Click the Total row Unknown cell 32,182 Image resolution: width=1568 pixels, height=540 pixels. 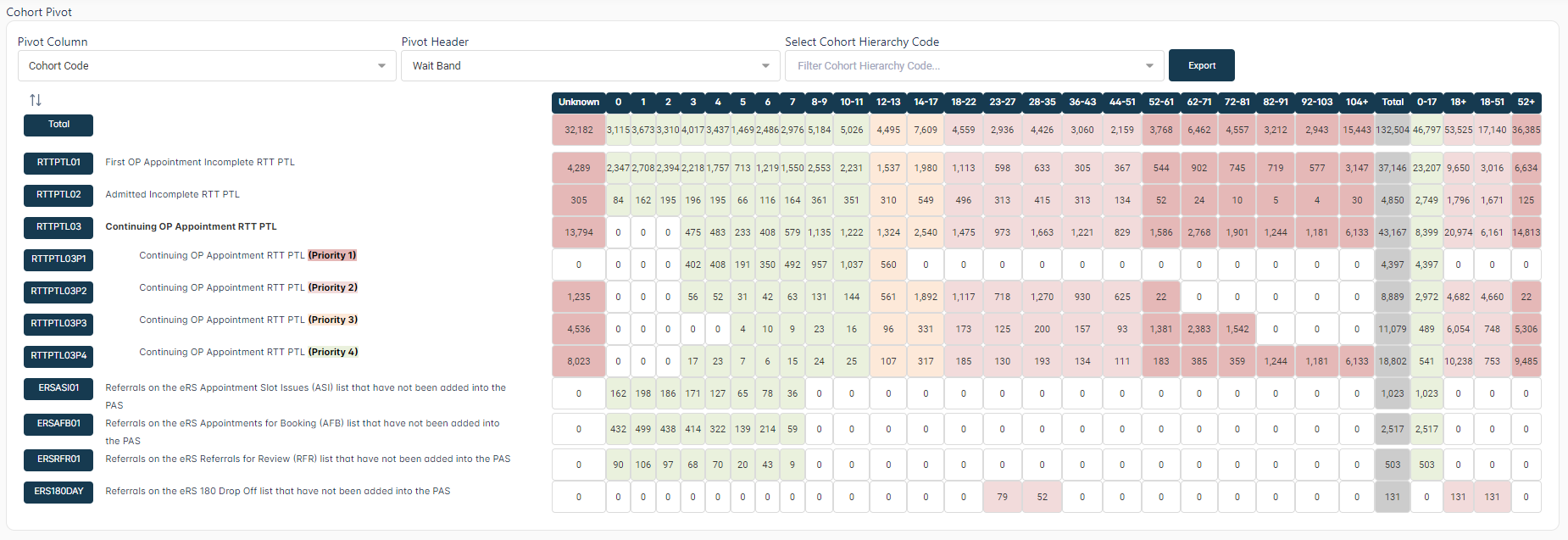click(x=579, y=131)
